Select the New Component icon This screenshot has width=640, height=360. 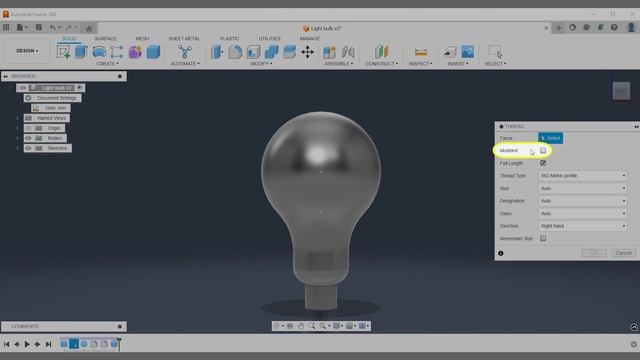329,52
